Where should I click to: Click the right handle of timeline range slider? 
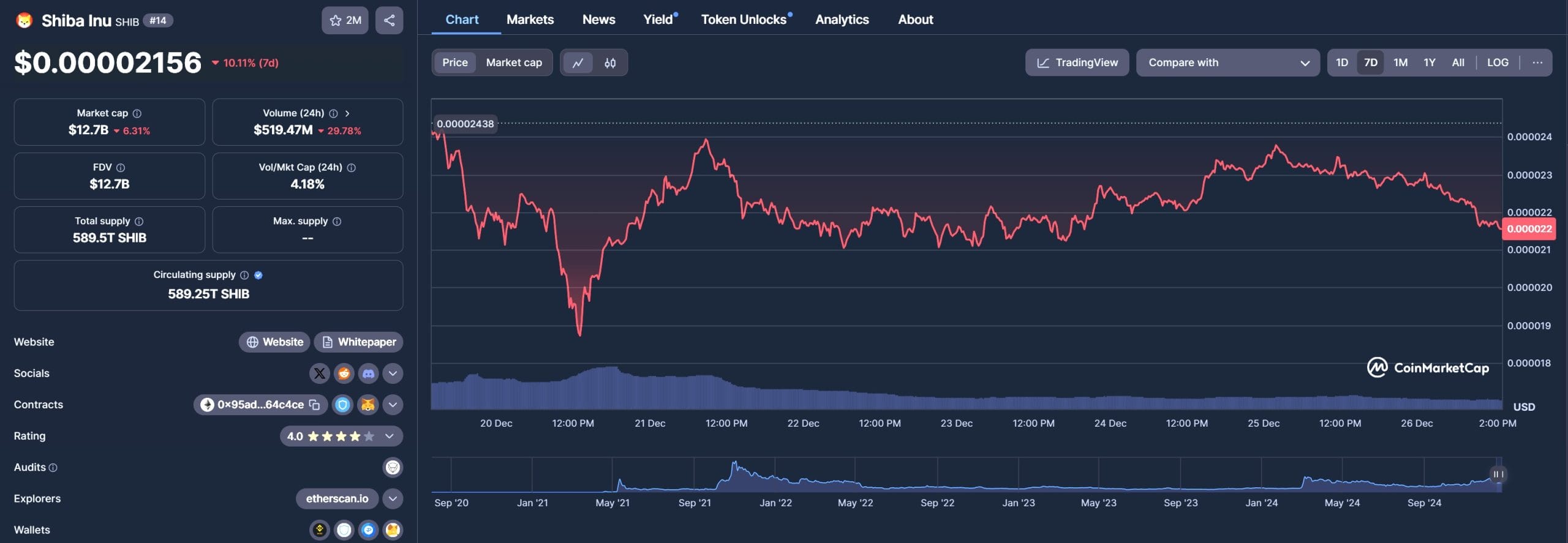(1498, 474)
